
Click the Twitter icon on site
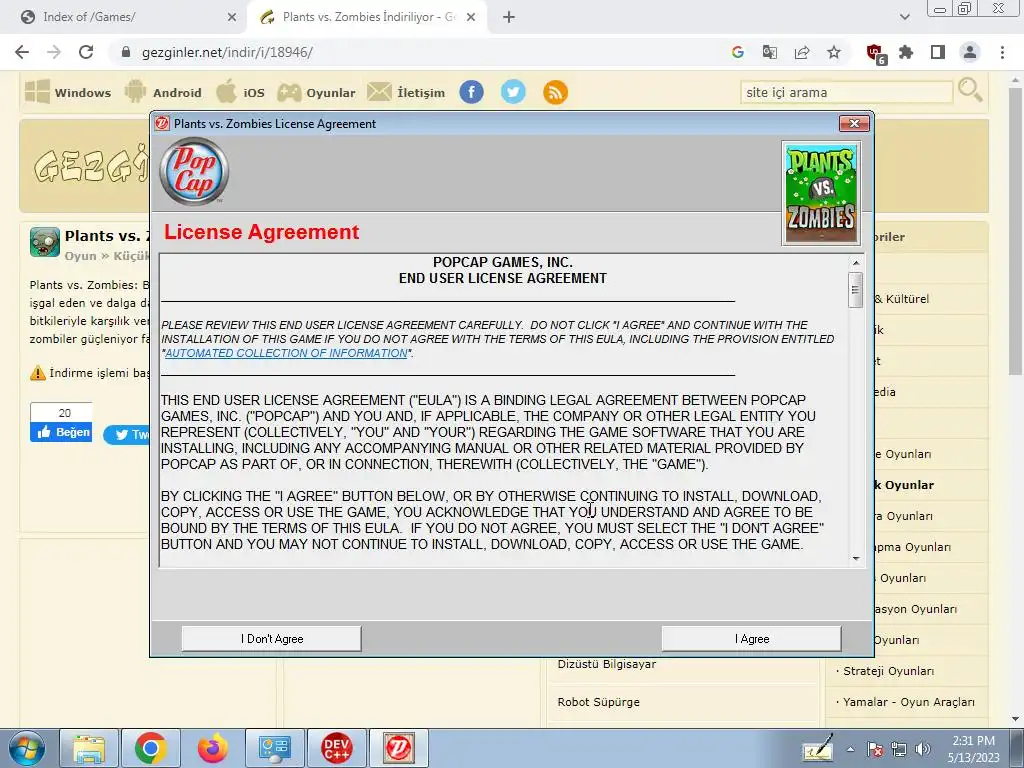click(513, 92)
